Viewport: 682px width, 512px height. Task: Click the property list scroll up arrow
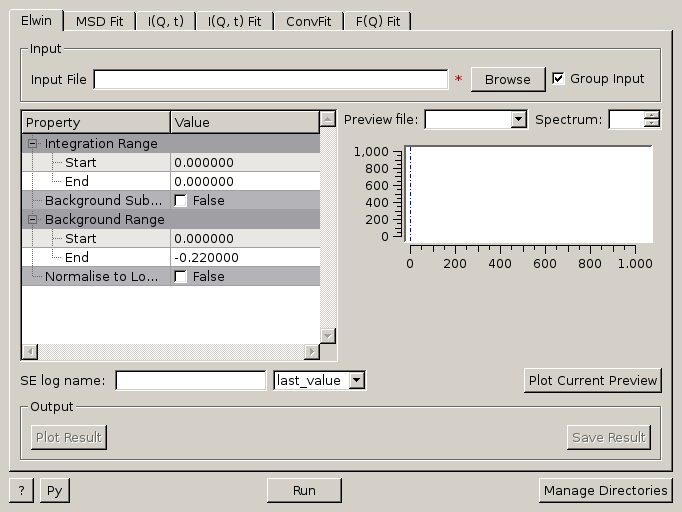[x=327, y=121]
